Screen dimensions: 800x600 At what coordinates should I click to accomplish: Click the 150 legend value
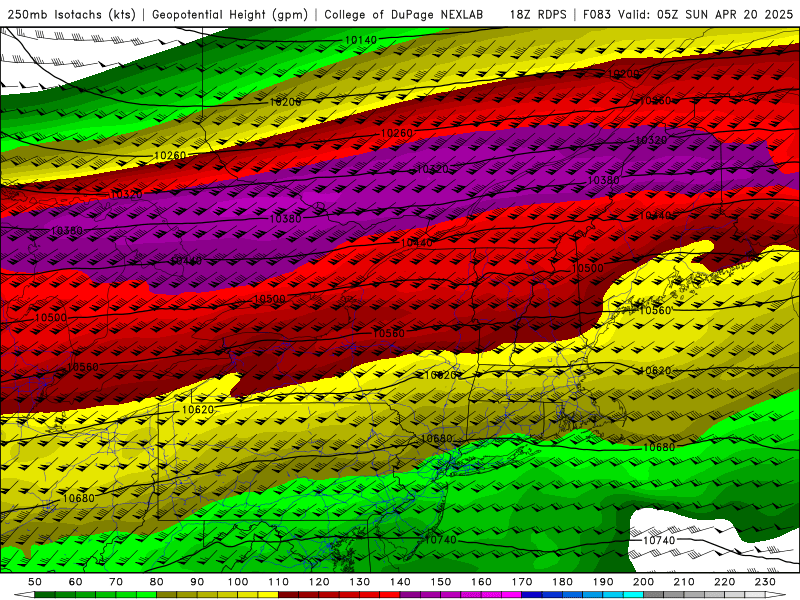pos(441,582)
